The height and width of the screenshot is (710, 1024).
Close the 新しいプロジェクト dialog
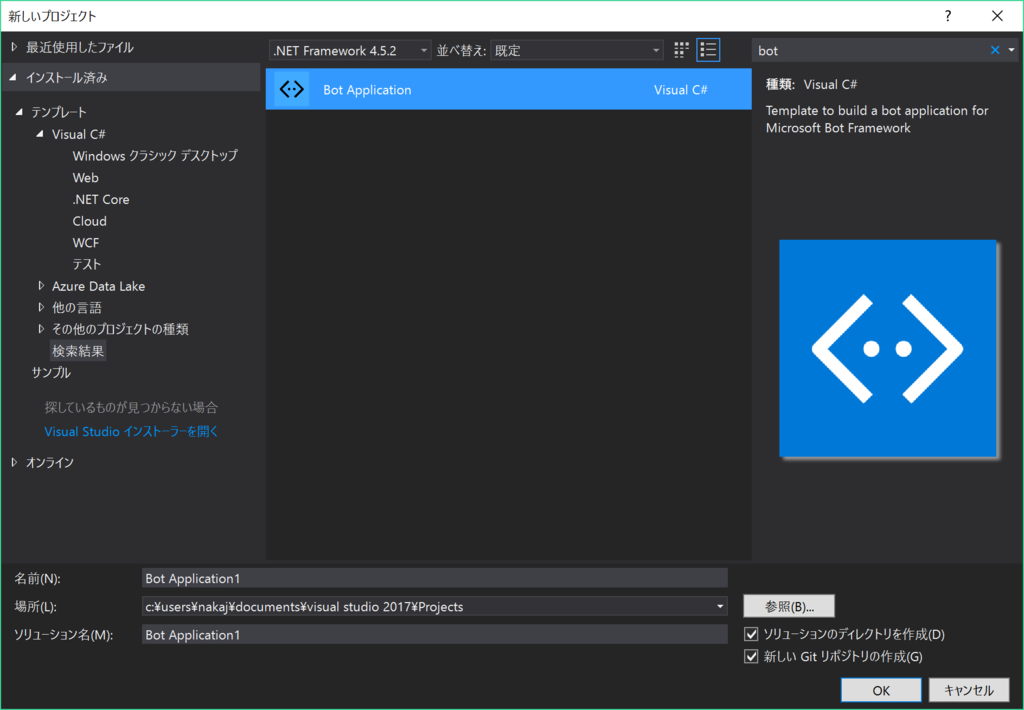coord(997,16)
